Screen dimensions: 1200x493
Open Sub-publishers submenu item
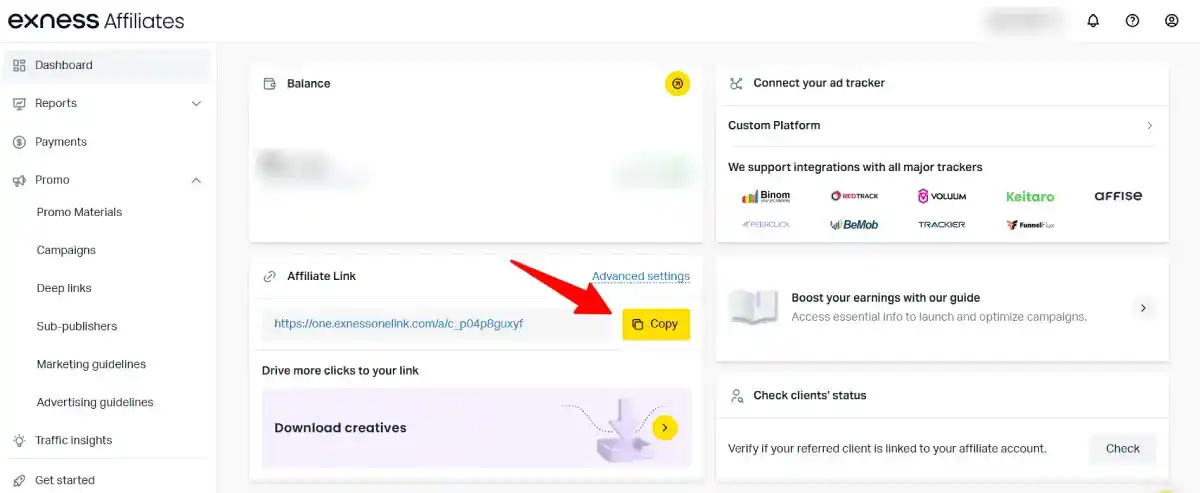point(77,326)
